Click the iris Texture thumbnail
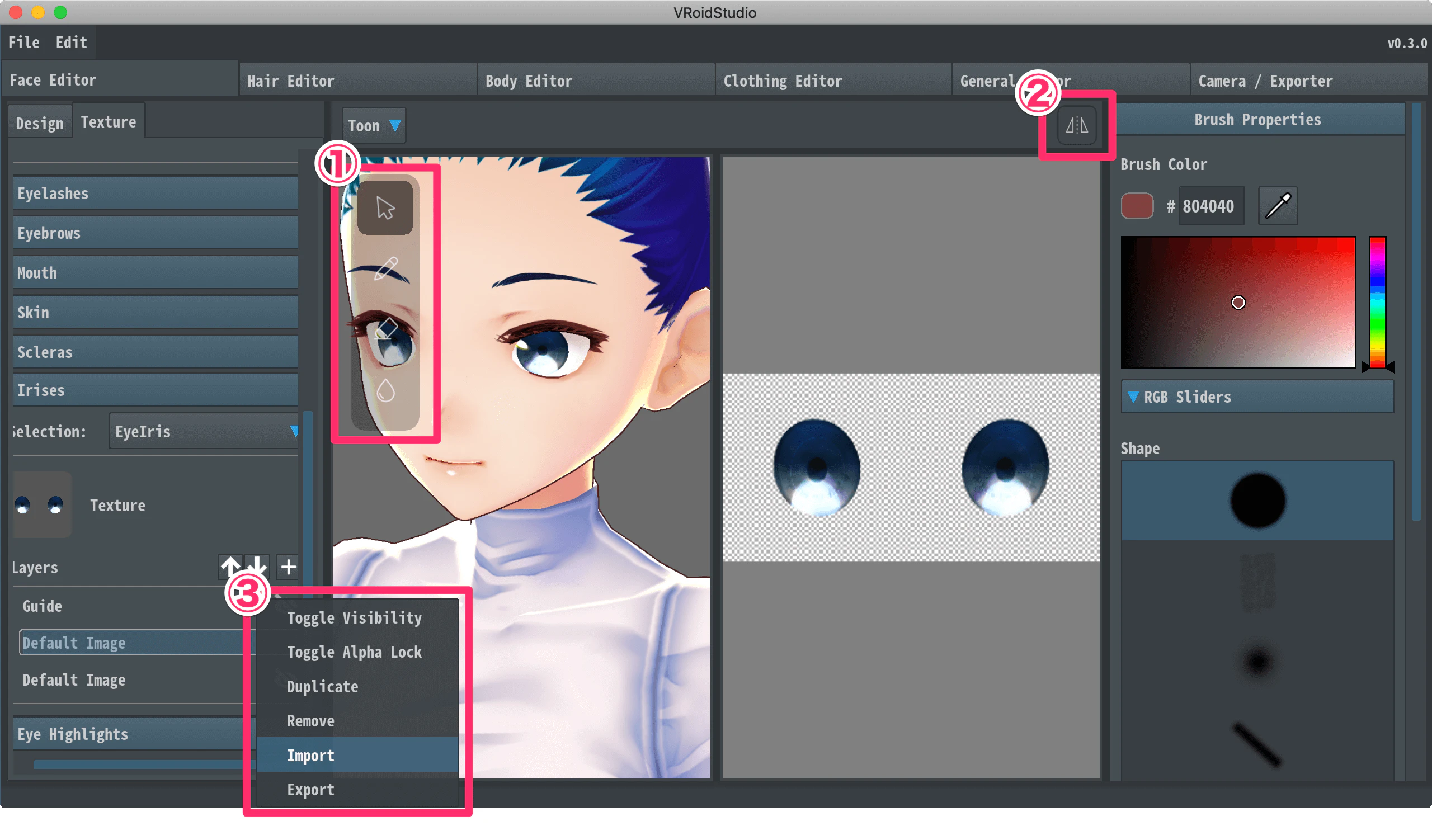This screenshot has height=840, width=1432. click(x=43, y=504)
